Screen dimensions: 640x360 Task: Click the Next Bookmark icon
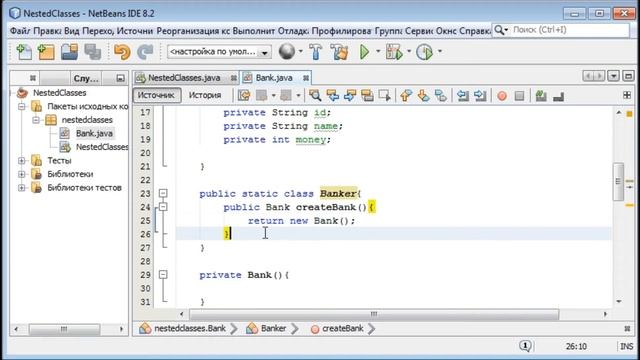point(423,96)
